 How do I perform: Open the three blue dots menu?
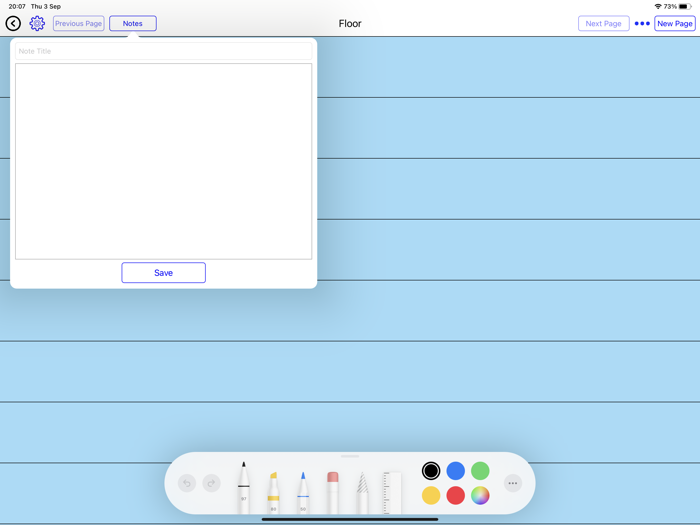(x=642, y=23)
